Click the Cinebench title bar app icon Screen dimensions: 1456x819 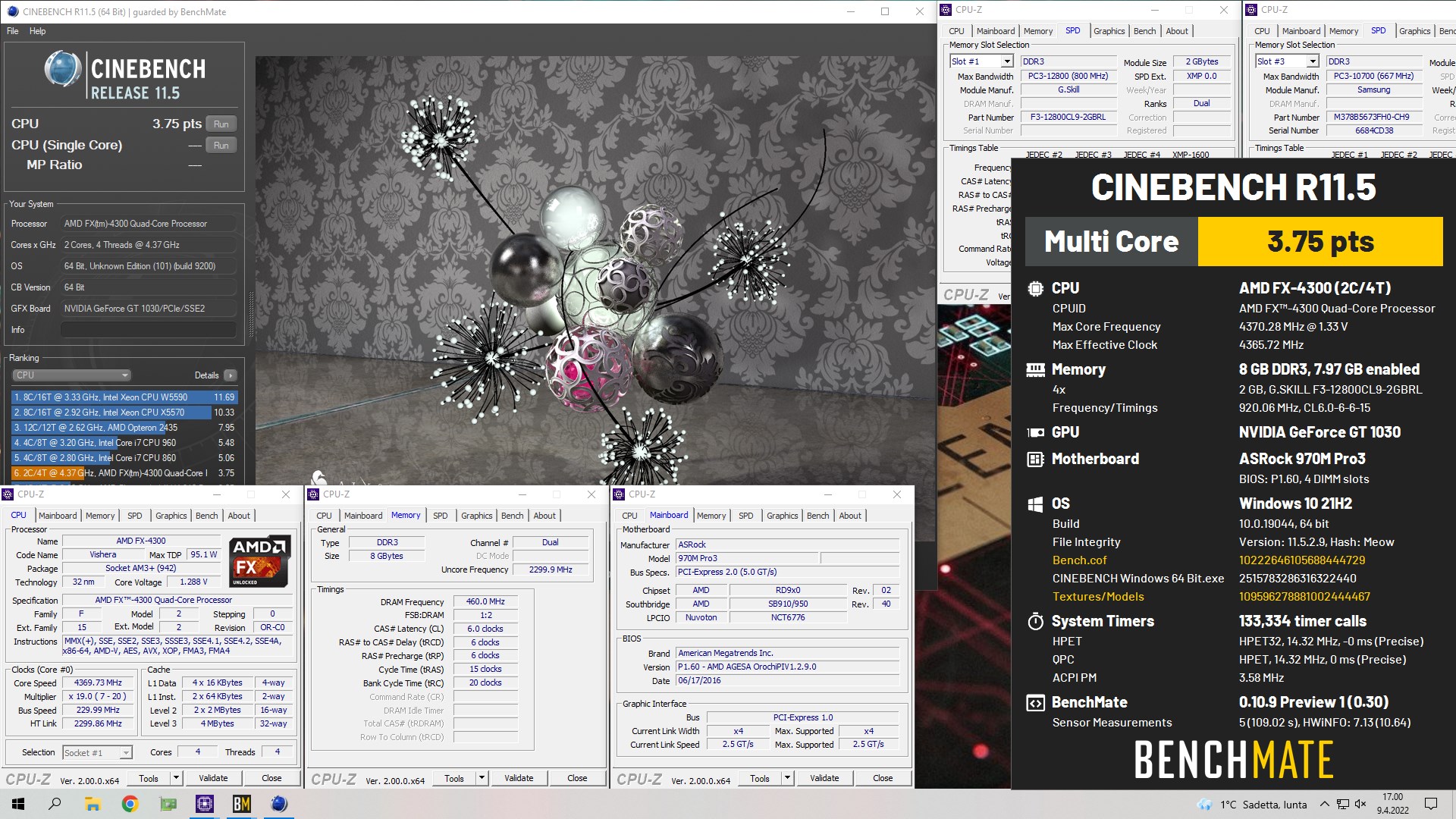(12, 11)
